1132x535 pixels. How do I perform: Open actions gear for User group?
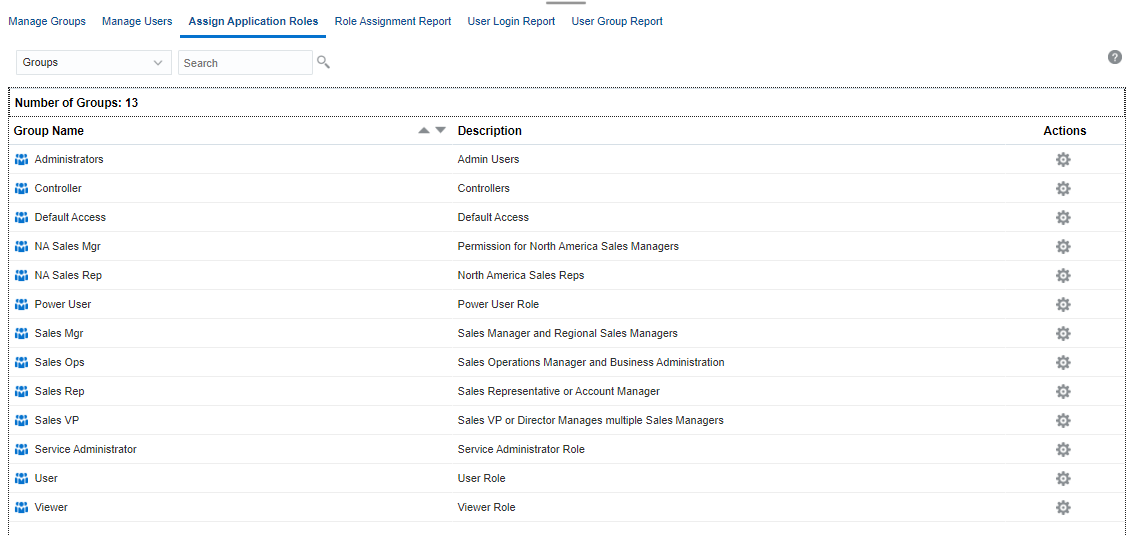[x=1063, y=479]
